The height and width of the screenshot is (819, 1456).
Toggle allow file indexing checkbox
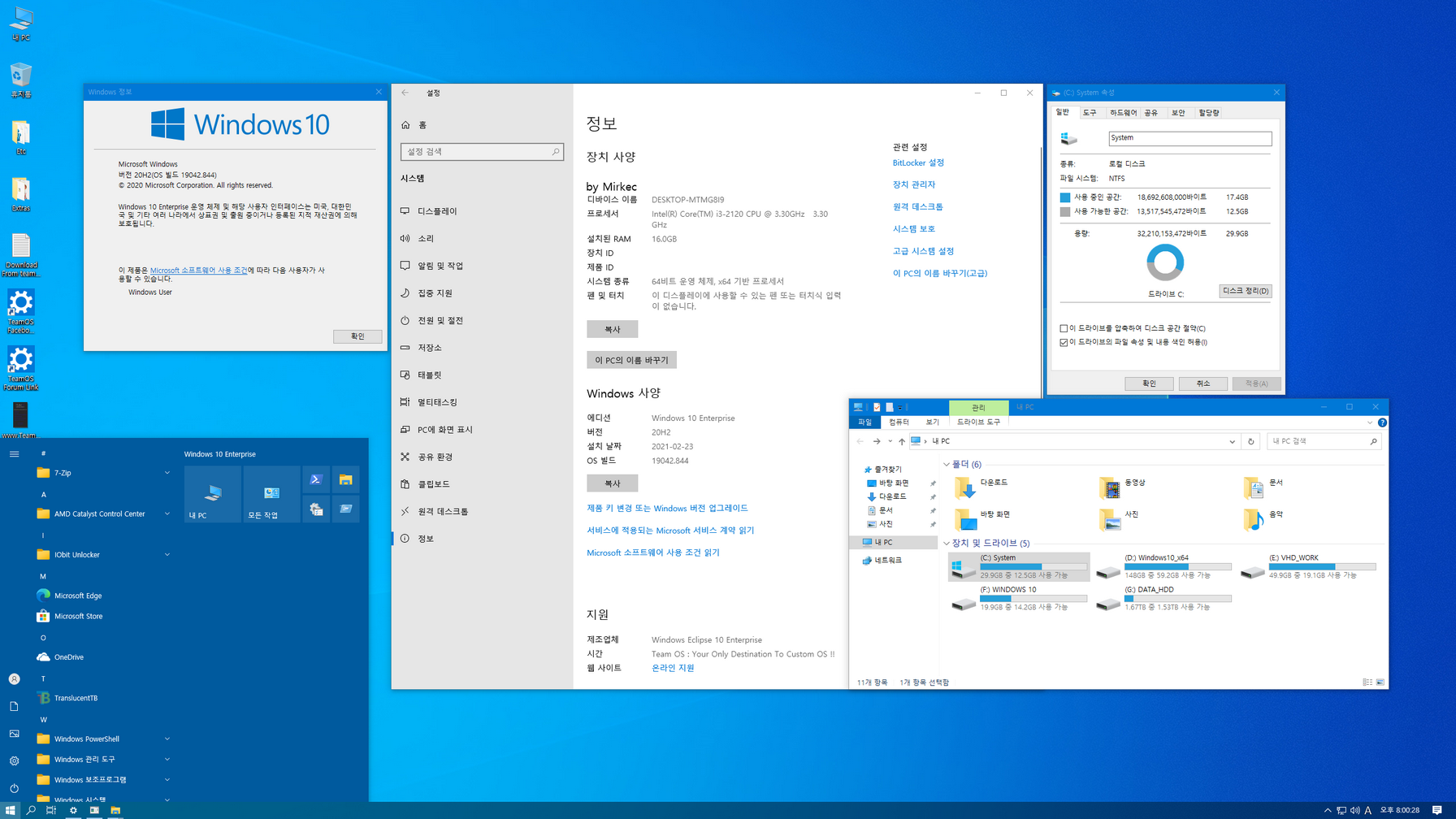(1064, 342)
